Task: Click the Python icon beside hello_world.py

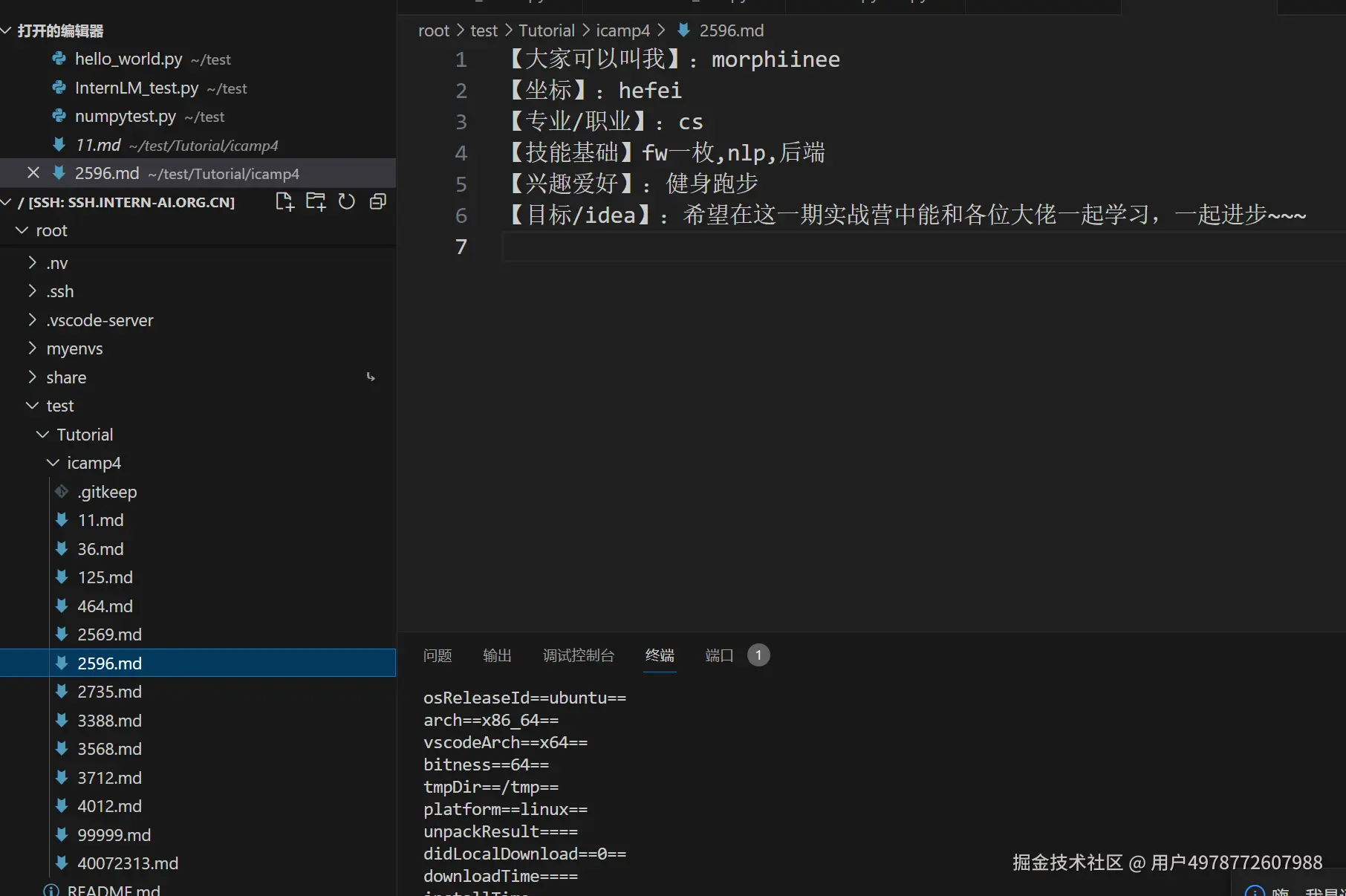Action: [x=59, y=59]
